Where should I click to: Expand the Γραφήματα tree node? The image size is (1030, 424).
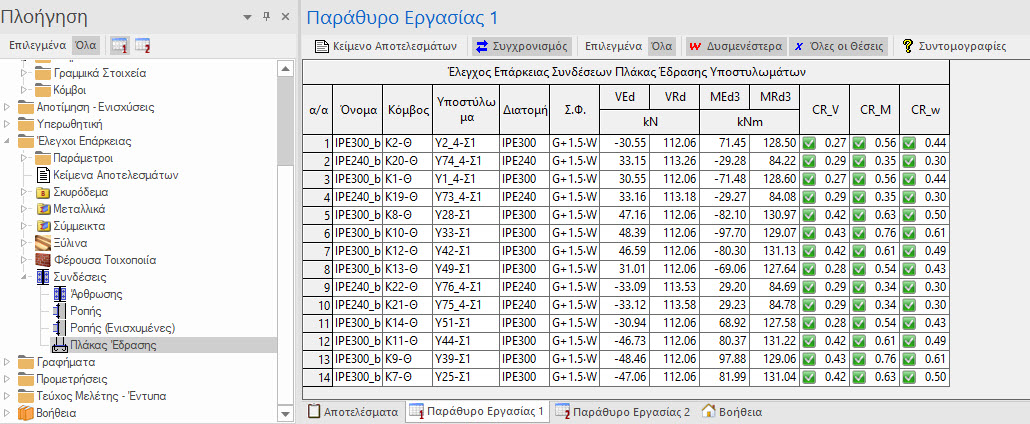coord(10,362)
